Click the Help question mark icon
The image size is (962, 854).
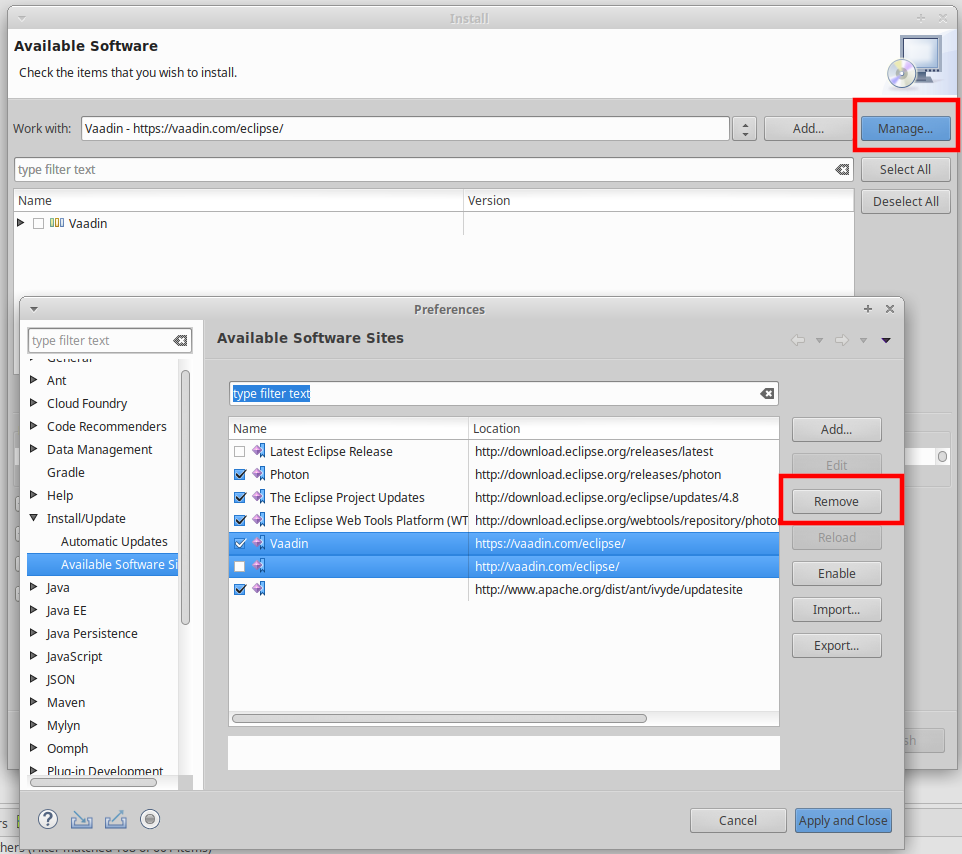(x=47, y=819)
